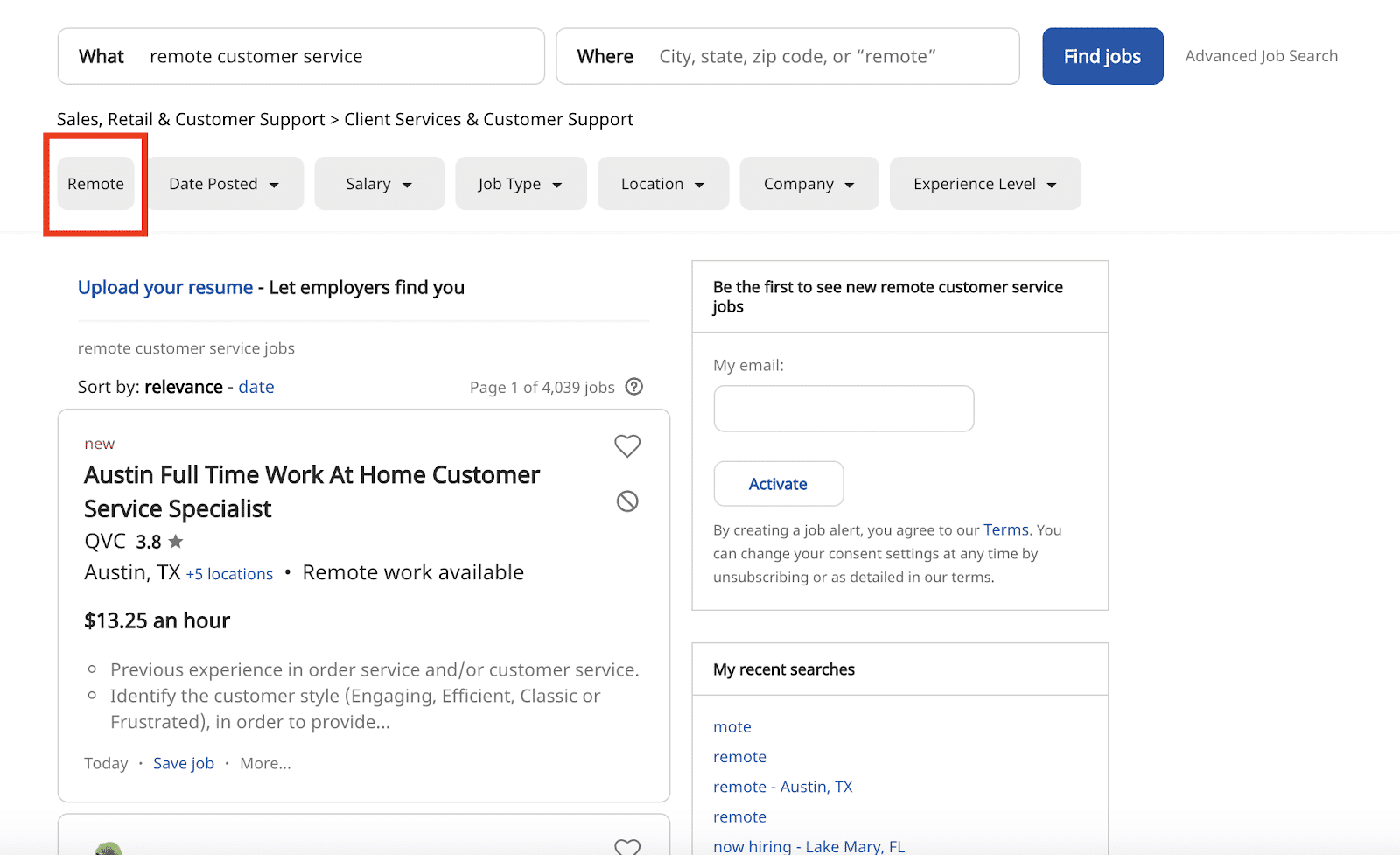Click the Save job link
This screenshot has width=1400, height=855.
pyautogui.click(x=184, y=763)
